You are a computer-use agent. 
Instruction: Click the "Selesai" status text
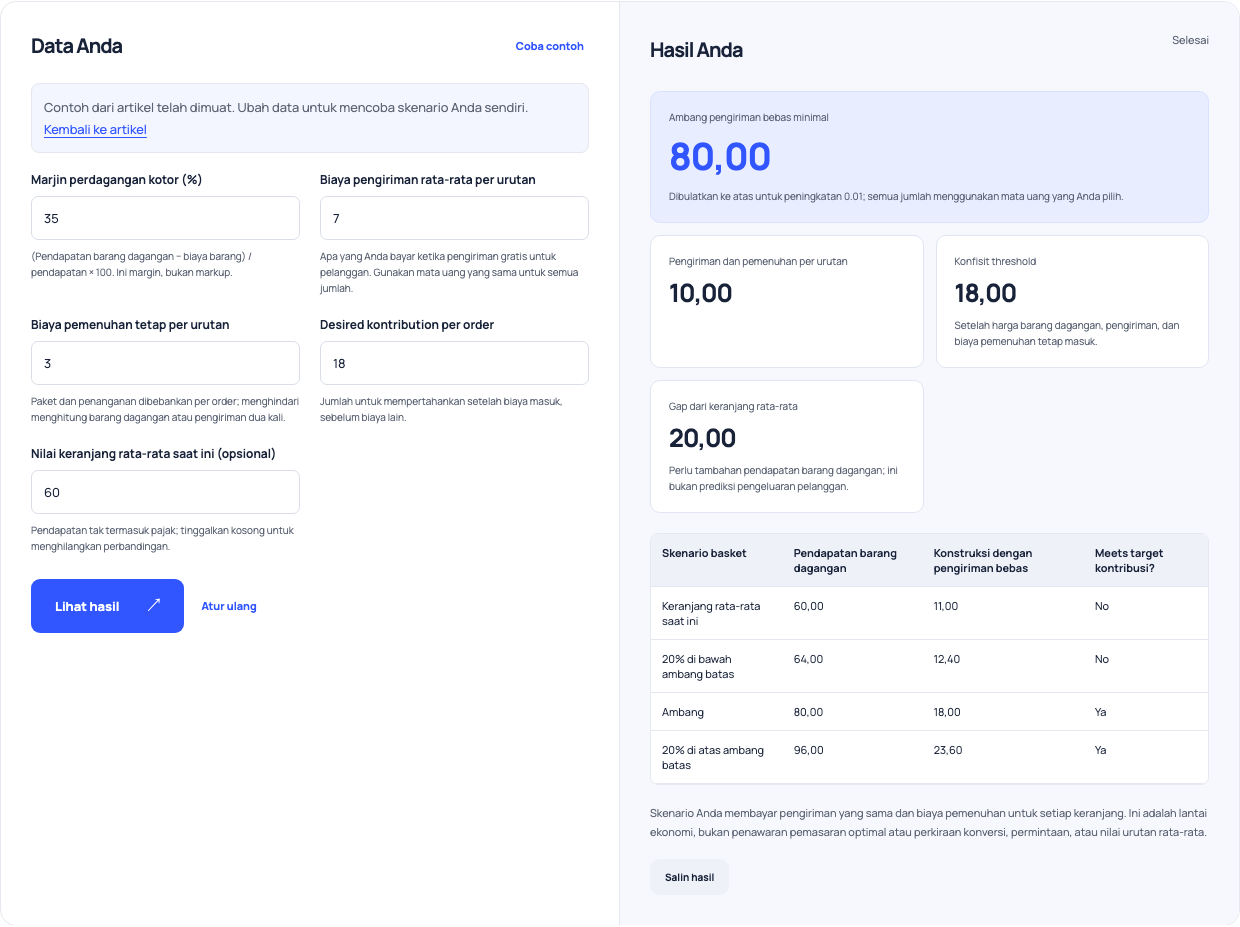point(1190,40)
